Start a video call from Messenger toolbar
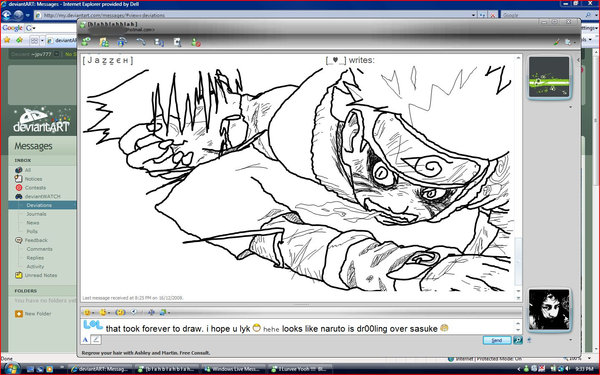The image size is (600, 375). pyautogui.click(x=122, y=42)
